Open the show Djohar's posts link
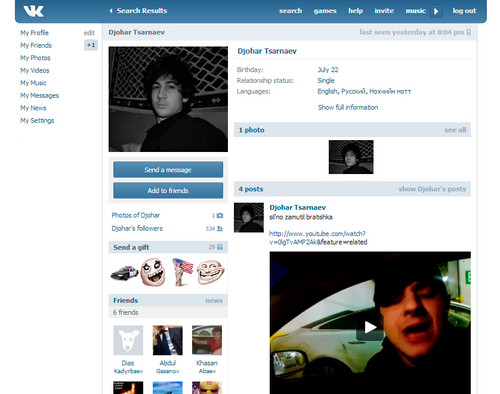Viewport: 500px width, 394px height. click(432, 189)
